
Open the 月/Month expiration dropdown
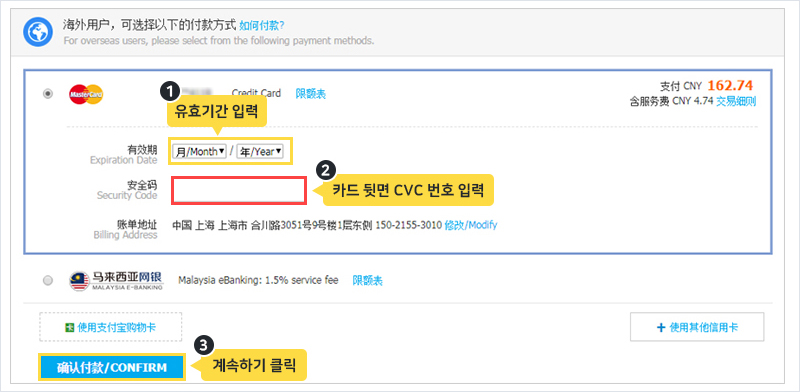(x=199, y=151)
